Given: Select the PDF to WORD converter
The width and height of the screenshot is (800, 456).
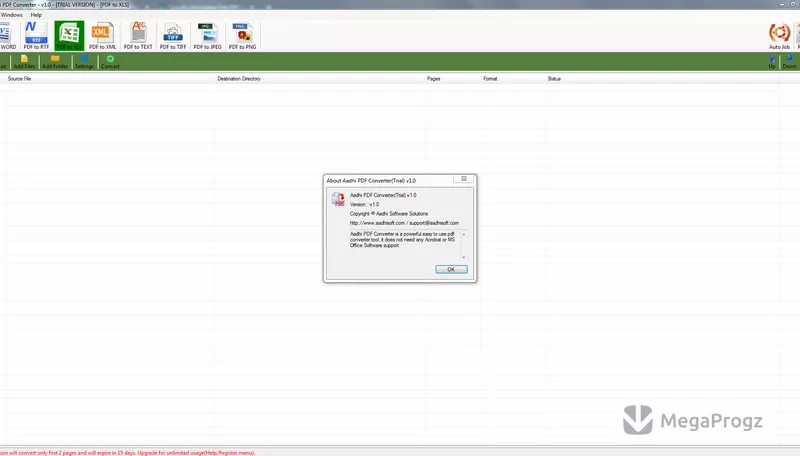Looking at the screenshot, I should (7, 36).
